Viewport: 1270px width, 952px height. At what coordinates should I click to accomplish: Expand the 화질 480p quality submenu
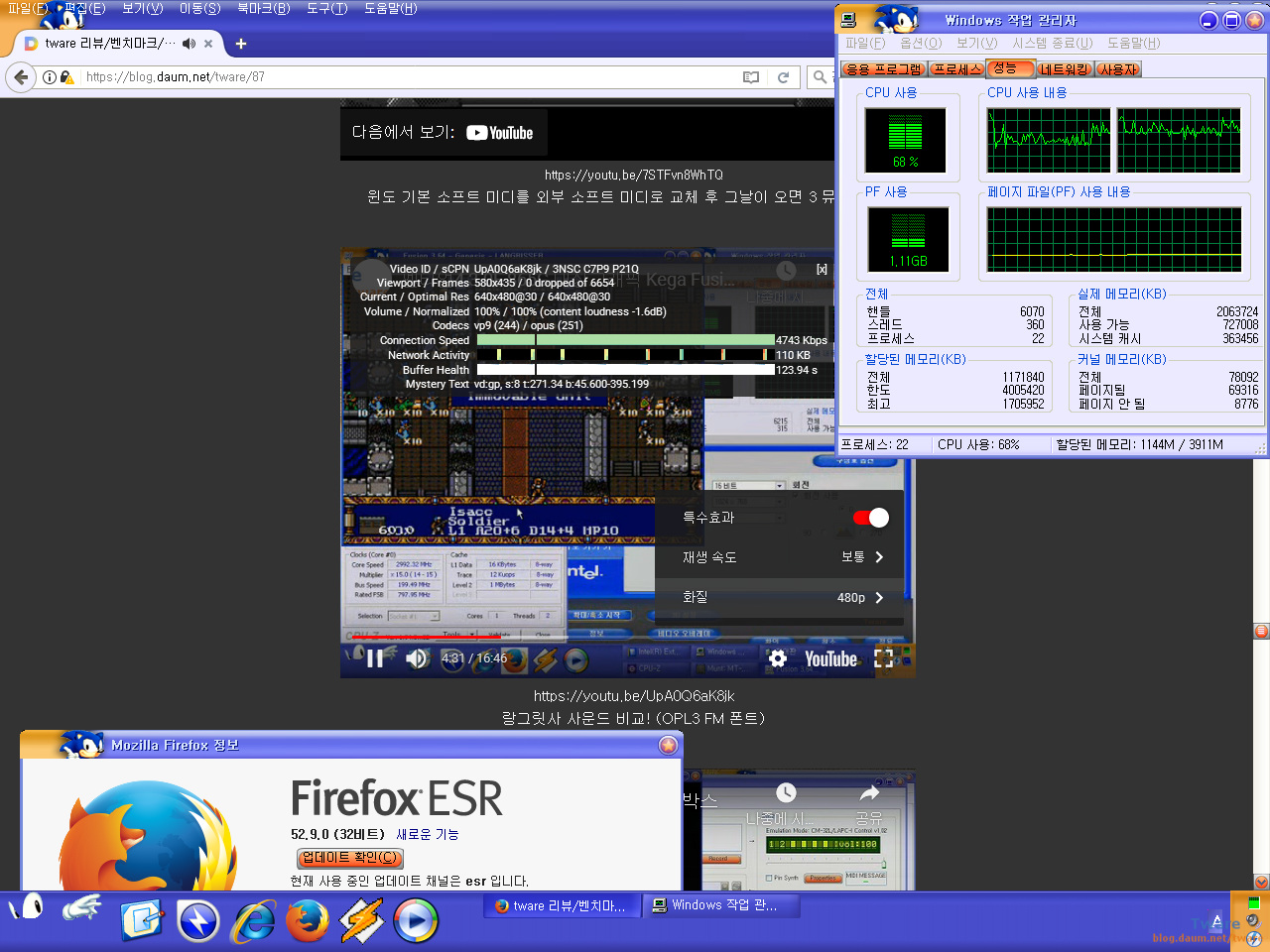[x=779, y=597]
